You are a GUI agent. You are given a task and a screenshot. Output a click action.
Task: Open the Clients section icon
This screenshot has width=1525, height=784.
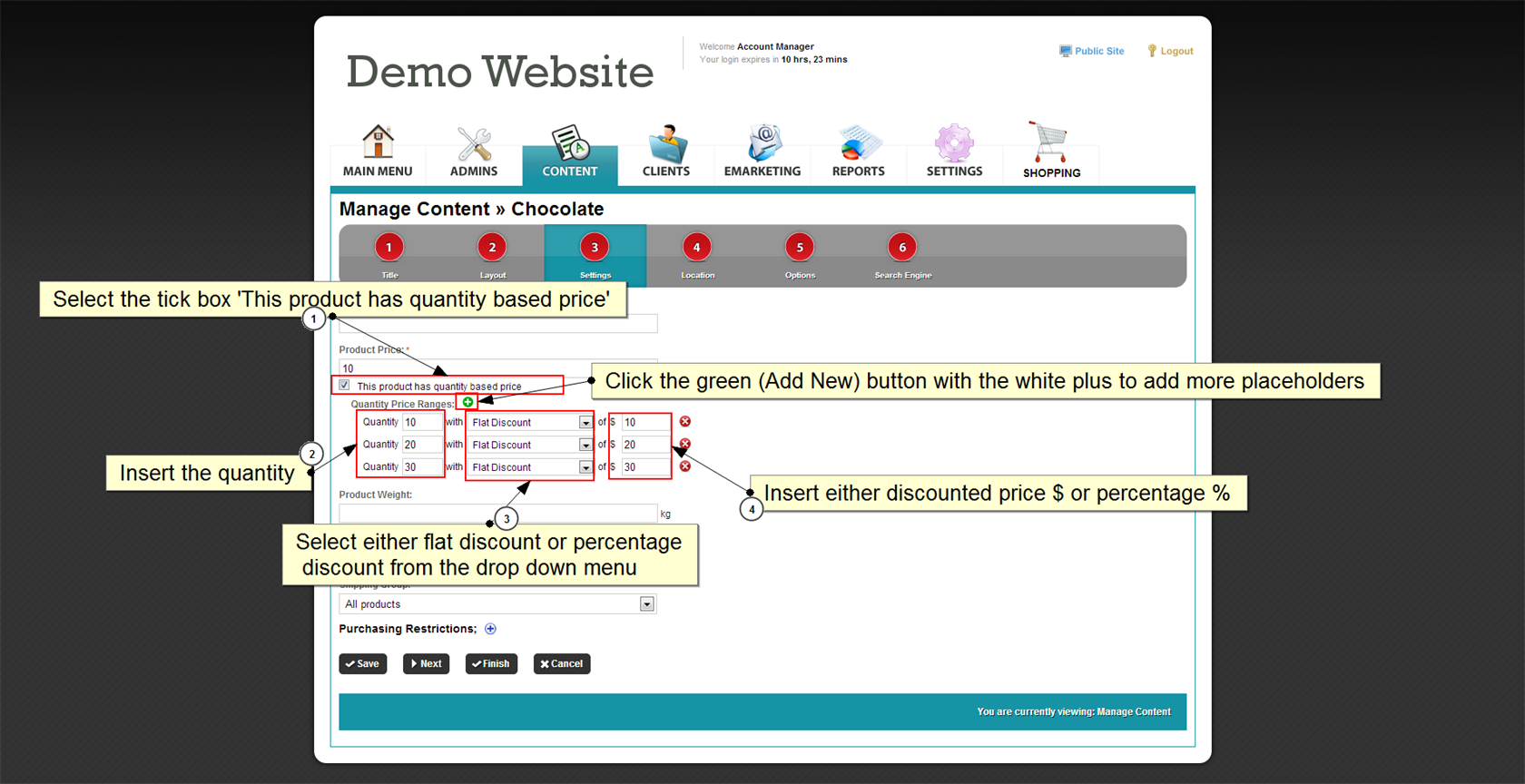tap(666, 144)
